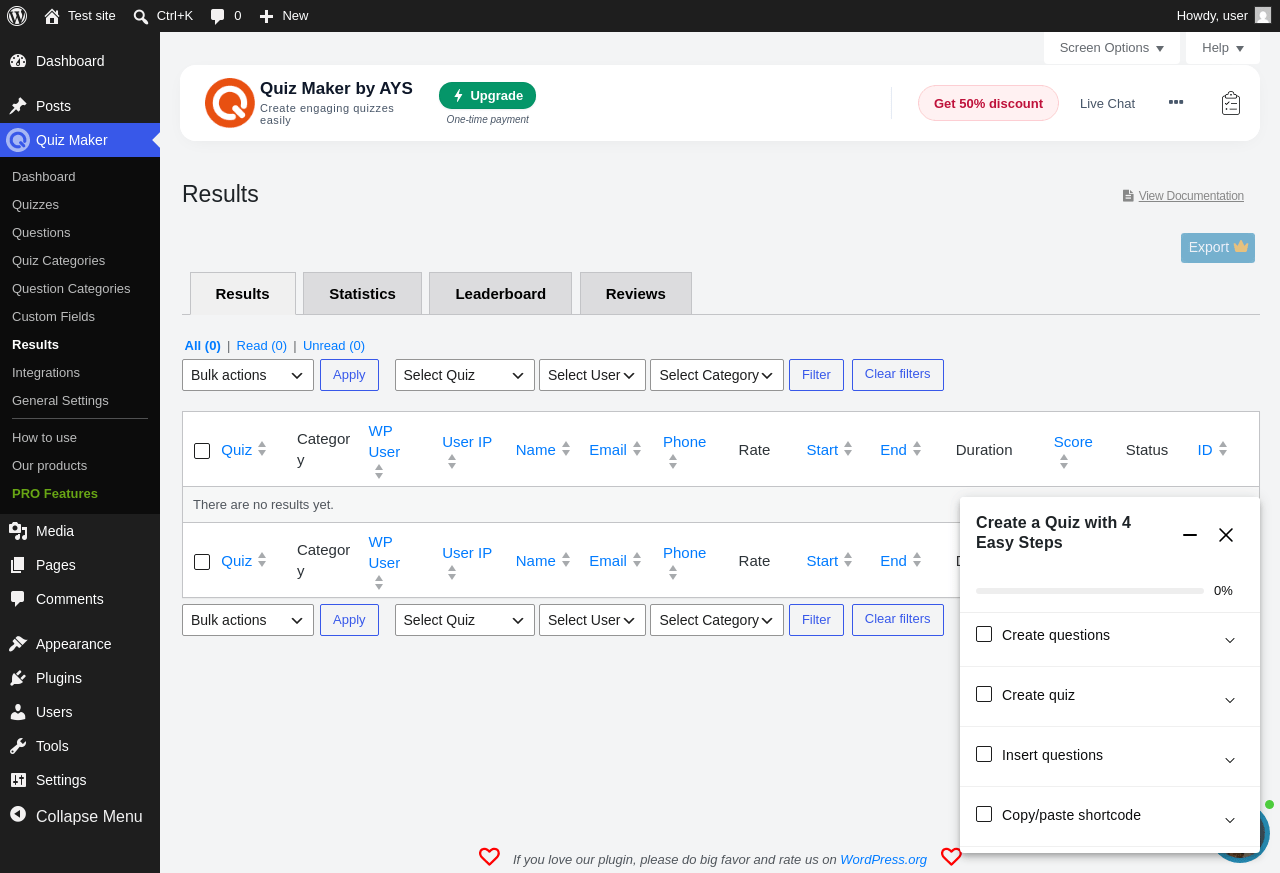The height and width of the screenshot is (873, 1280).
Task: Open Media icon in sidebar
Action: [x=18, y=531]
